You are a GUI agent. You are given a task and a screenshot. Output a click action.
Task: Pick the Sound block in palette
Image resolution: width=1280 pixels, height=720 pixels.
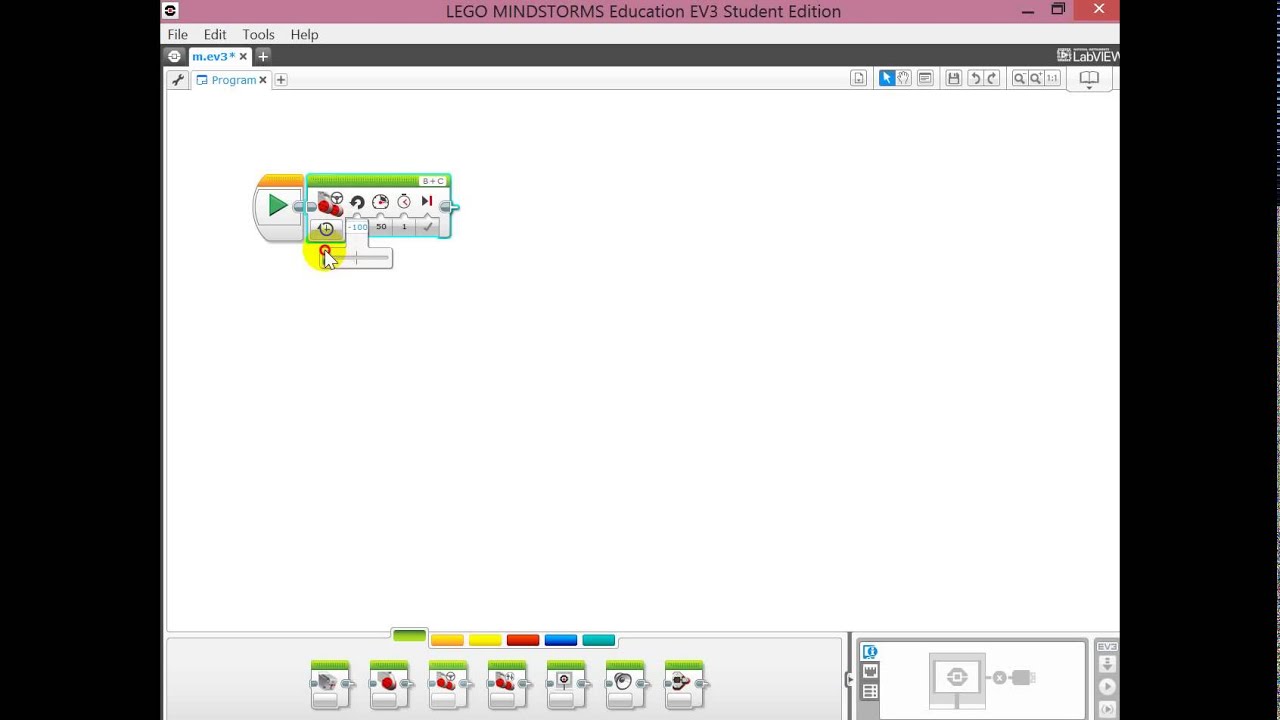[625, 684]
